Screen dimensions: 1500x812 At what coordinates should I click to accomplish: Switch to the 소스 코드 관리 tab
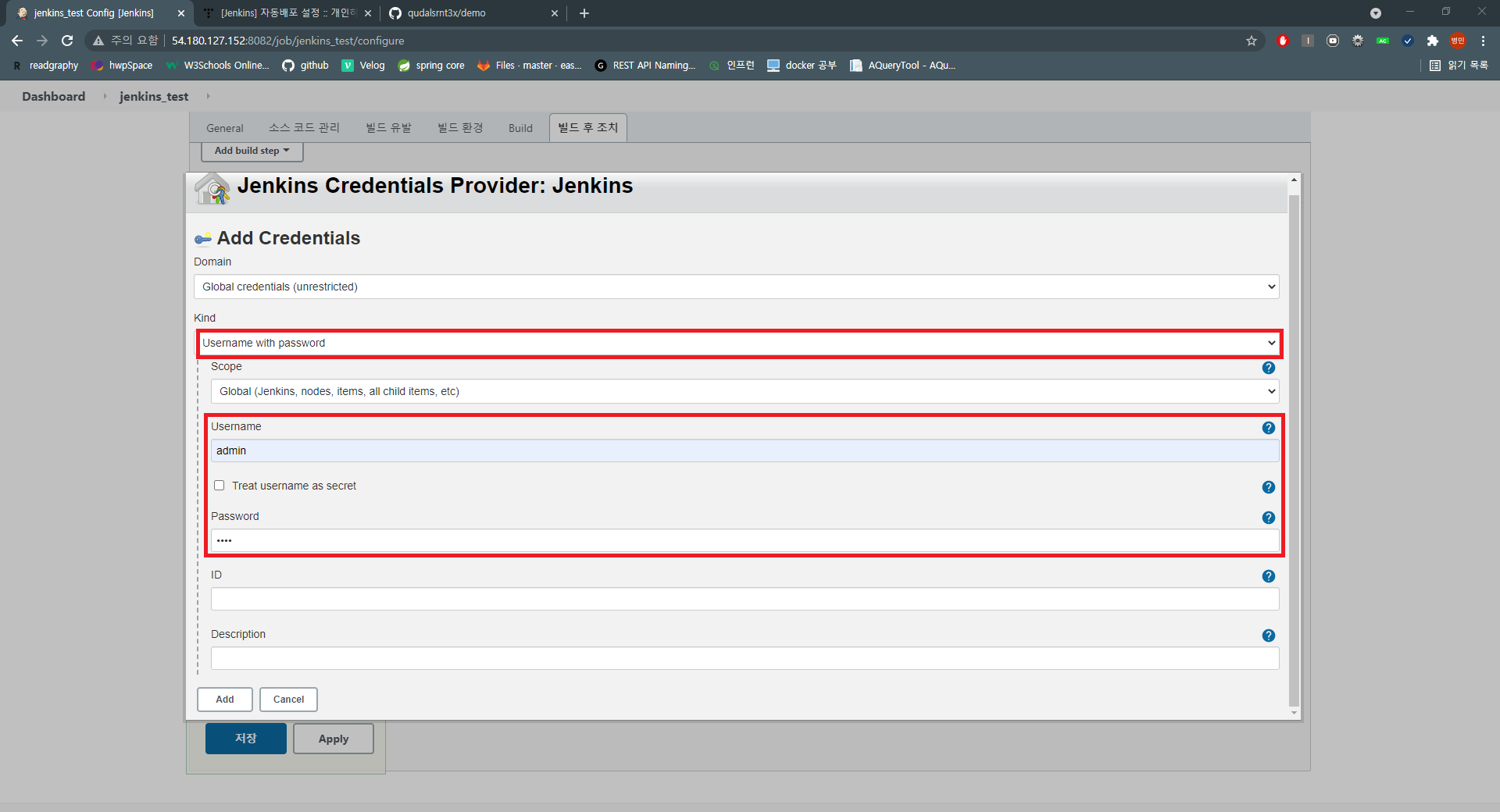[304, 128]
